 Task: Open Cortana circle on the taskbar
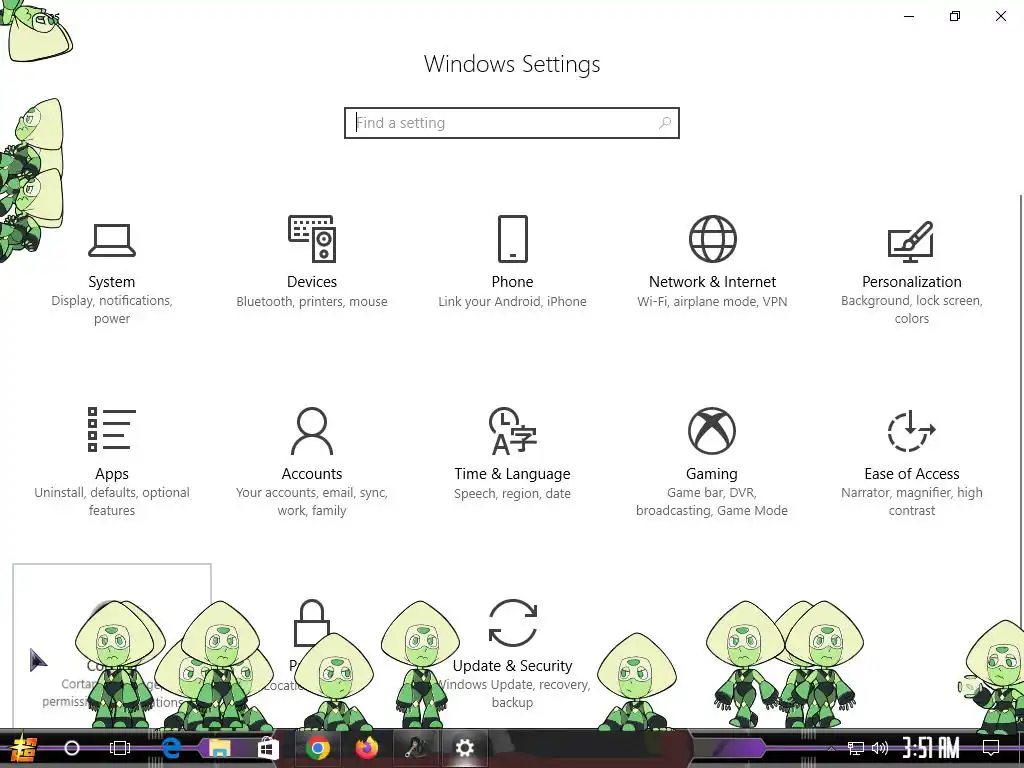pyautogui.click(x=72, y=748)
